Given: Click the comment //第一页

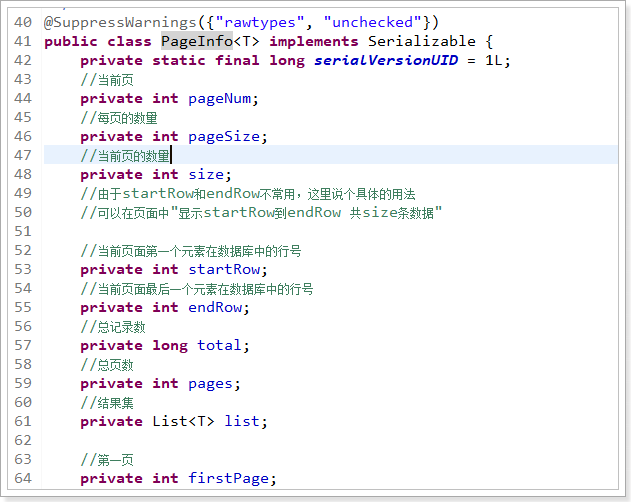Looking at the screenshot, I should [107, 459].
